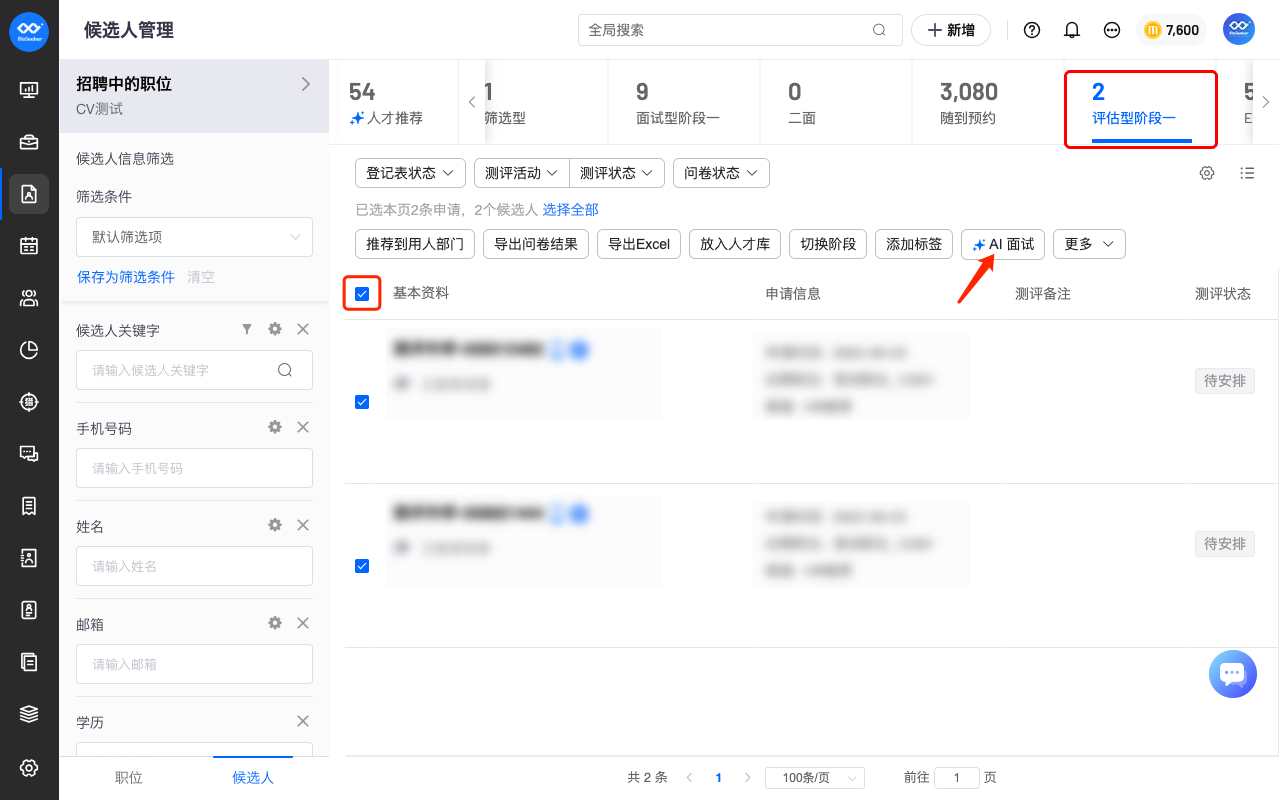The image size is (1279, 800).
Task: Remove the 邮箱 filter
Action: (x=303, y=623)
